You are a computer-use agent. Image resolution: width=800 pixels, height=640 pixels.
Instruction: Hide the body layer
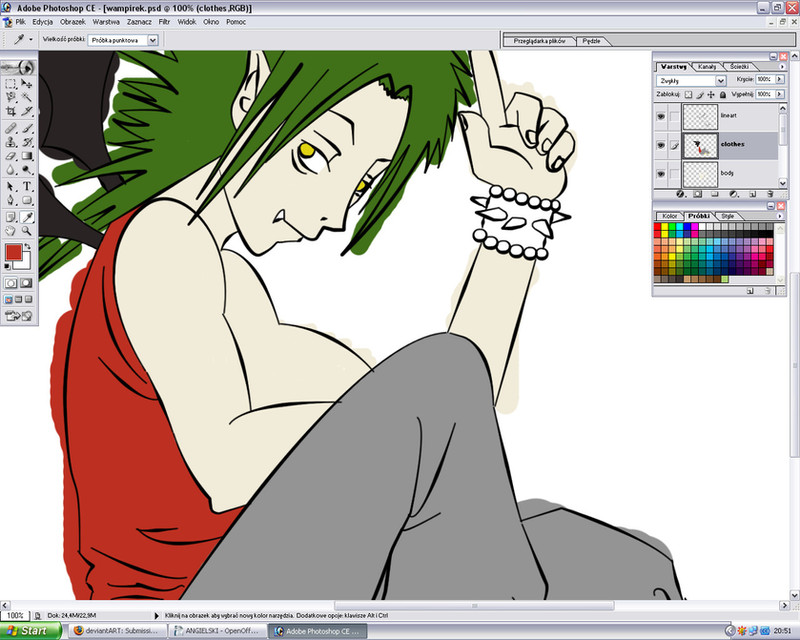tap(661, 174)
